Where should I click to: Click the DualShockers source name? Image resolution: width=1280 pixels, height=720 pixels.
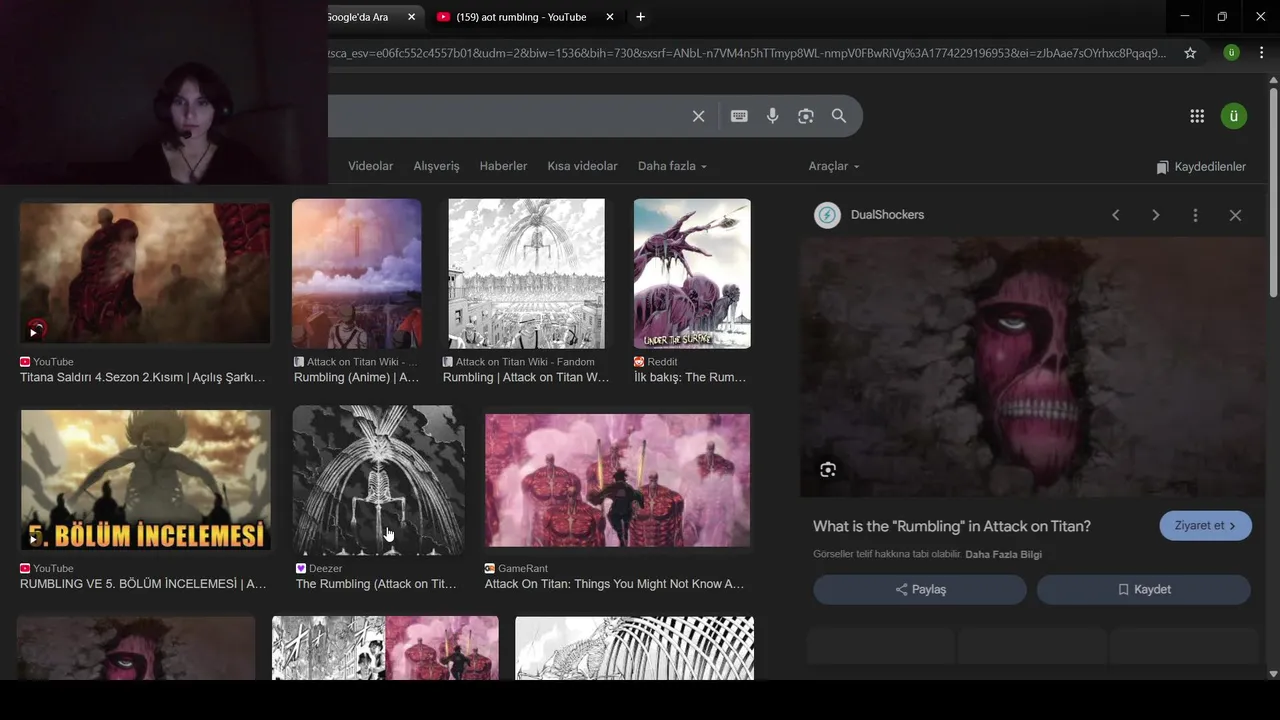click(x=887, y=215)
